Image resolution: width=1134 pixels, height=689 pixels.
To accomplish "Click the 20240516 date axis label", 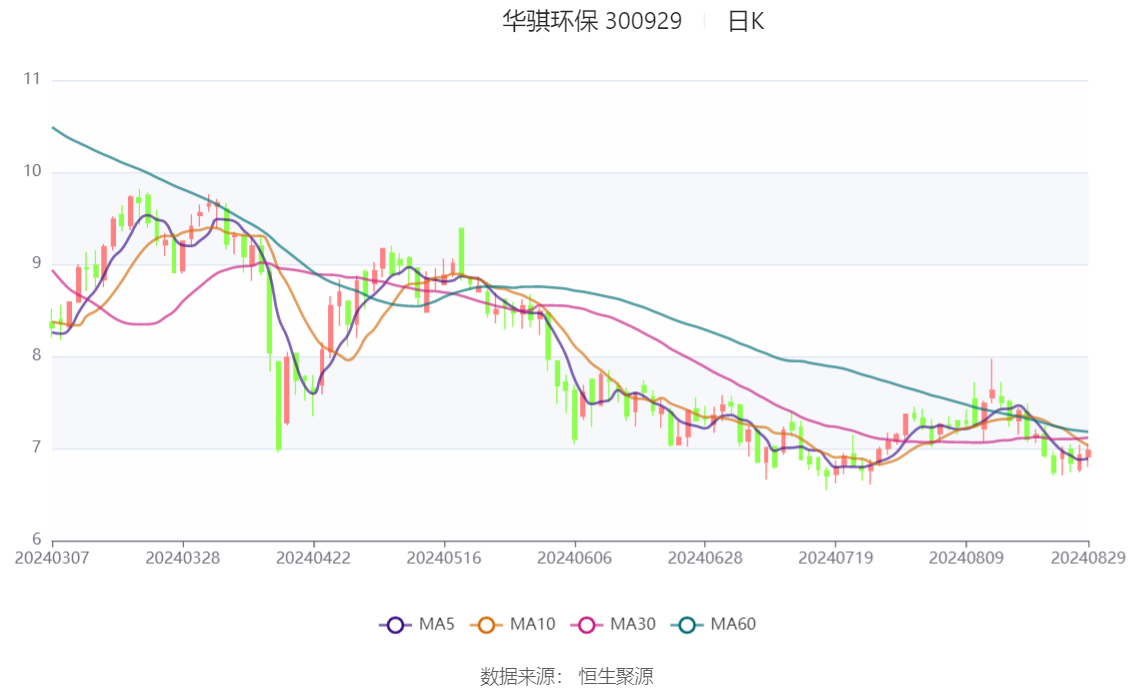I will [x=444, y=558].
